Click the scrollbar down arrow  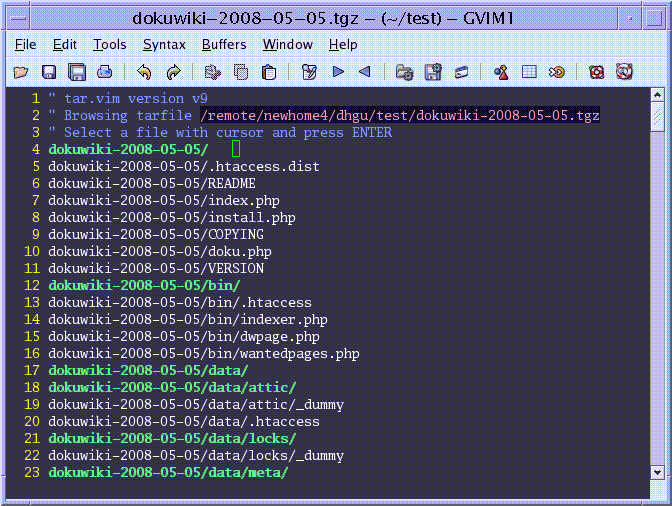tap(657, 472)
